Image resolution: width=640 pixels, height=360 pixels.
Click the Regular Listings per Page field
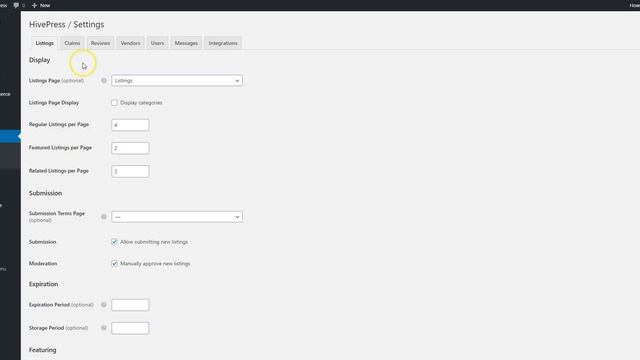tap(130, 125)
